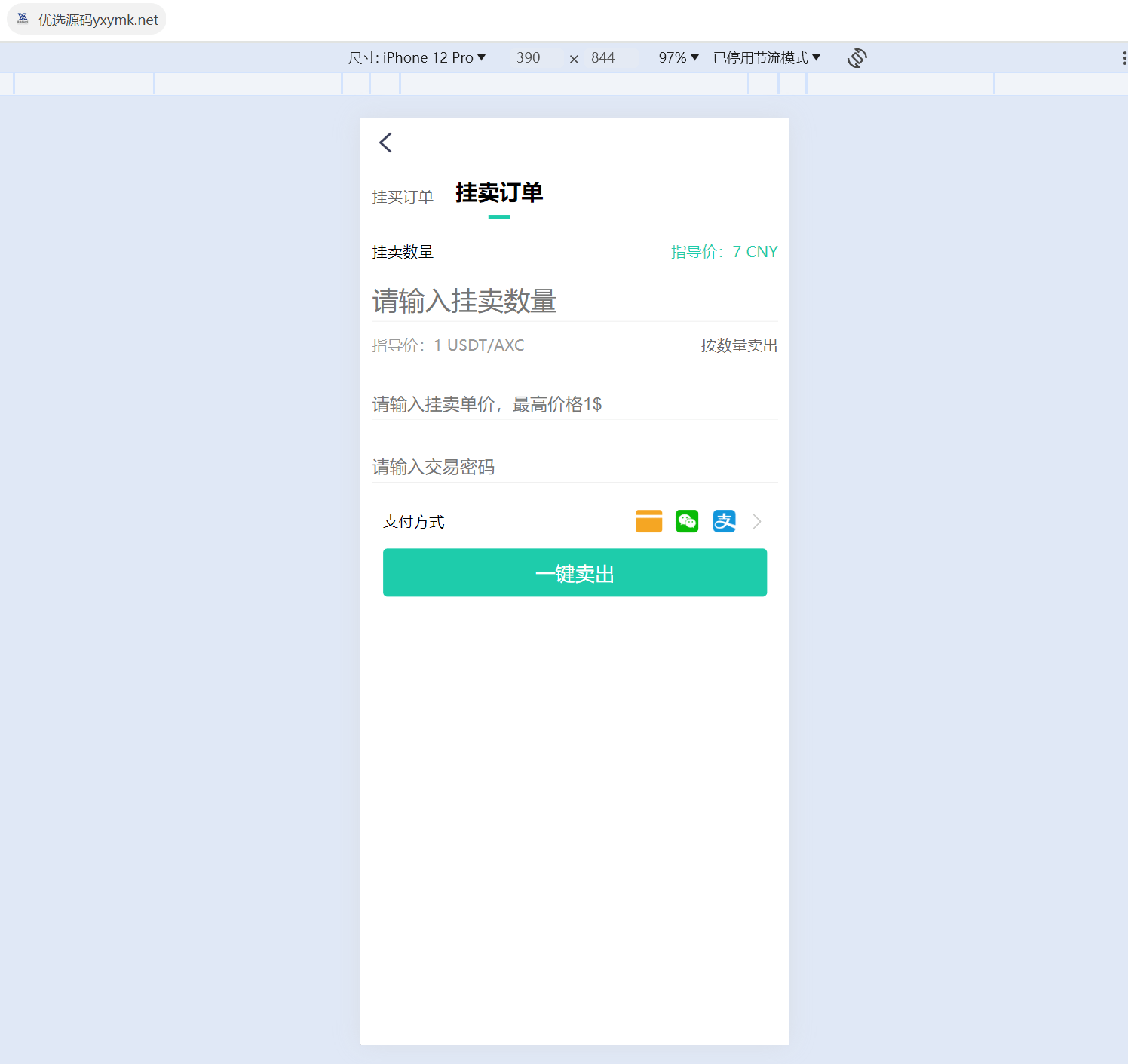Select the 挂卖订单 tab
This screenshot has width=1128, height=1064.
tap(499, 193)
